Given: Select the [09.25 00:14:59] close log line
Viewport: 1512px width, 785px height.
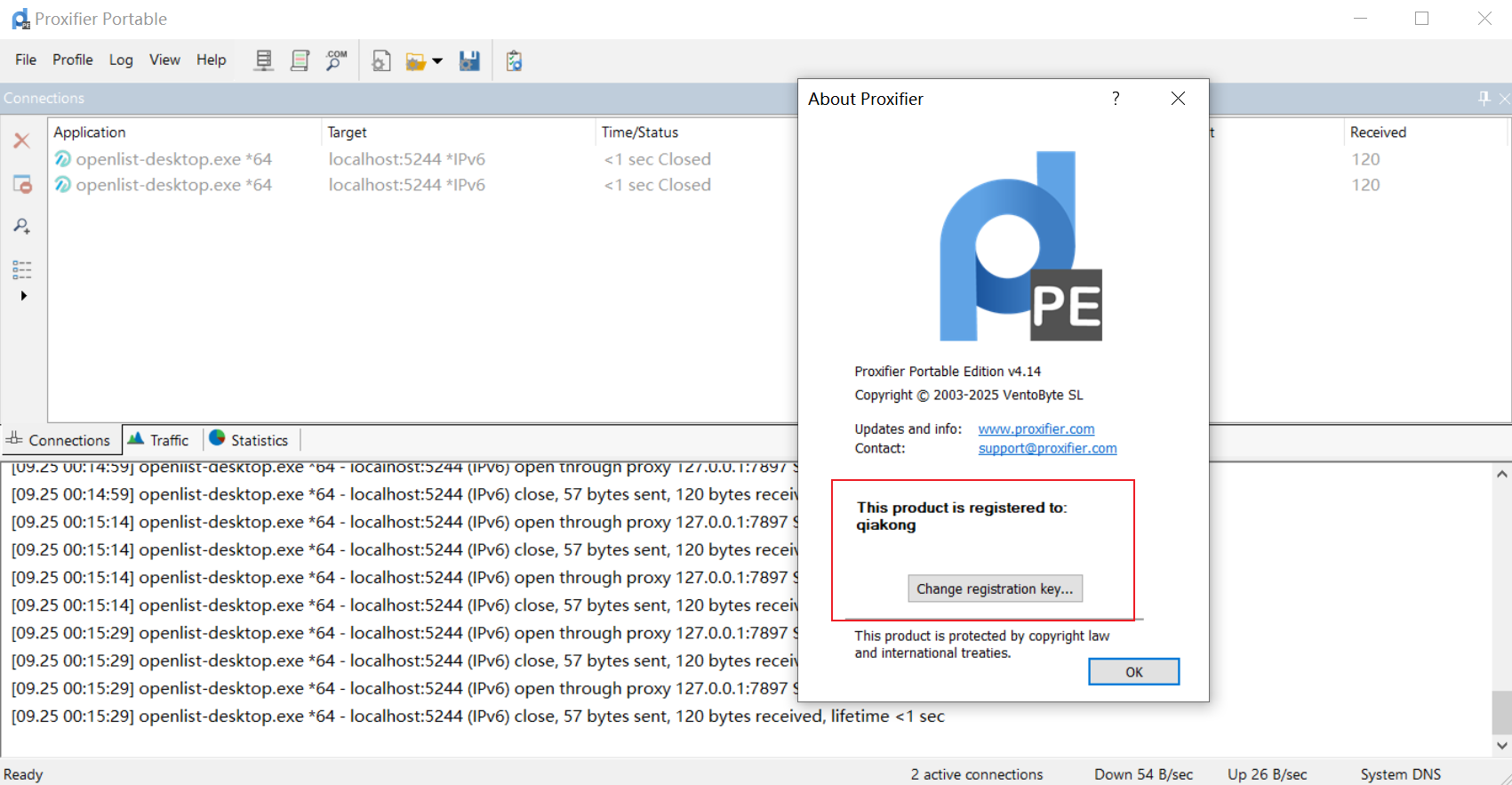Looking at the screenshot, I should (x=404, y=494).
